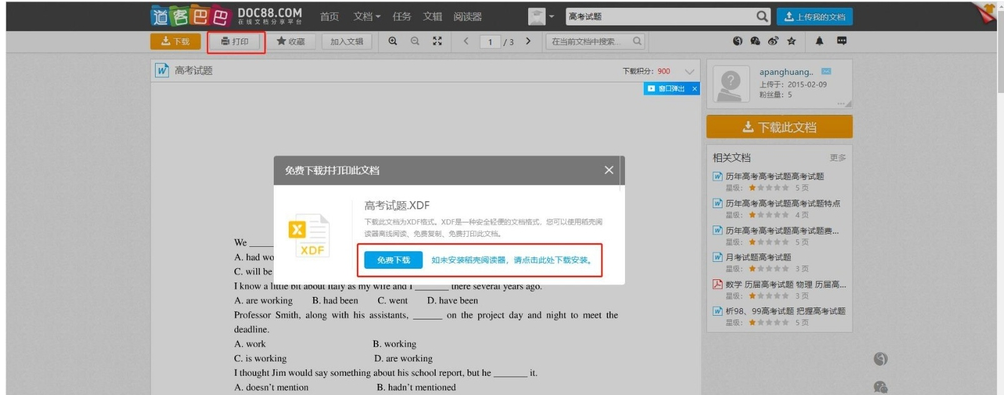Viewport: 1004px width, 395px height.
Task: Open the 文辑 menu item
Action: tap(432, 17)
